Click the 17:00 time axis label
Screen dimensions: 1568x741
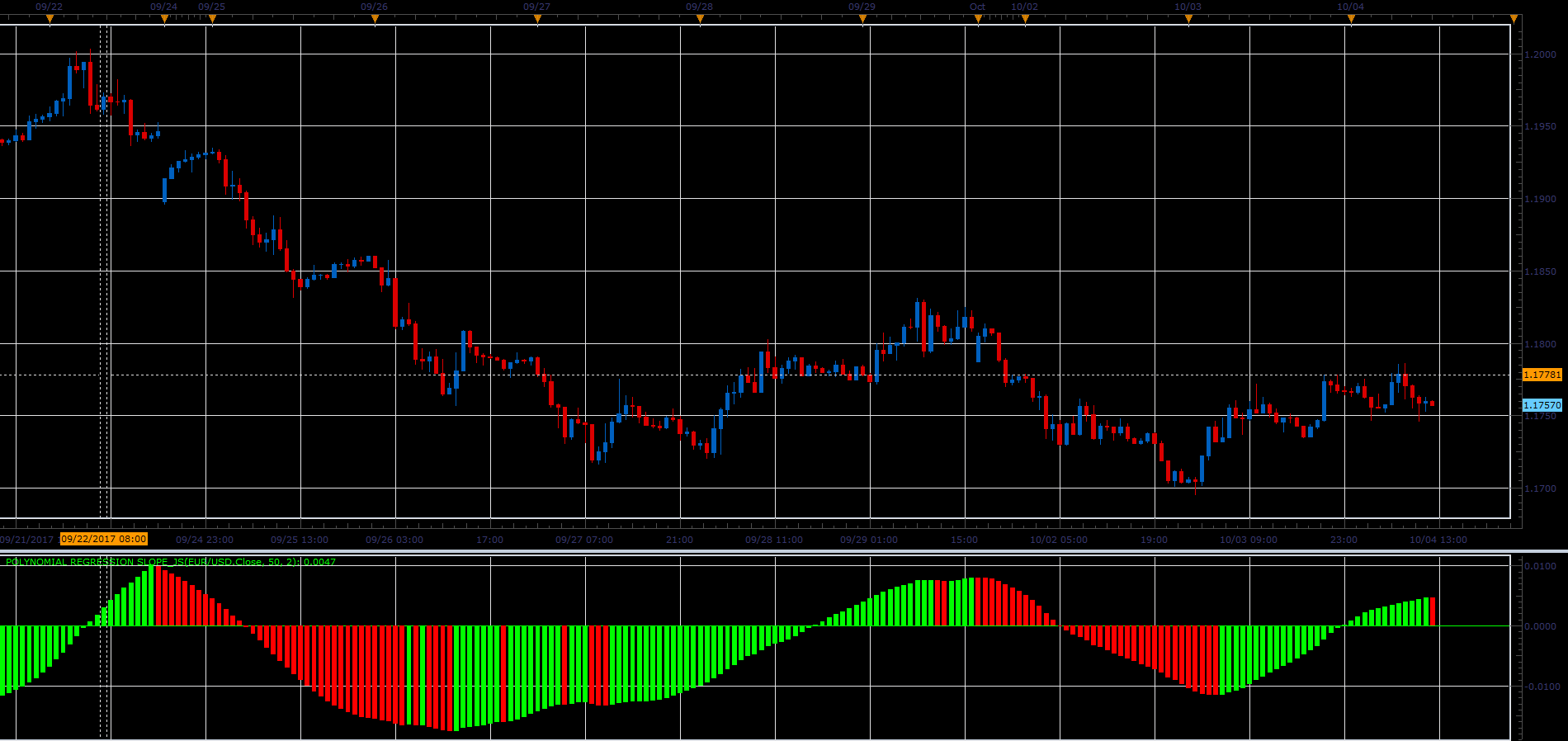pyautogui.click(x=489, y=540)
